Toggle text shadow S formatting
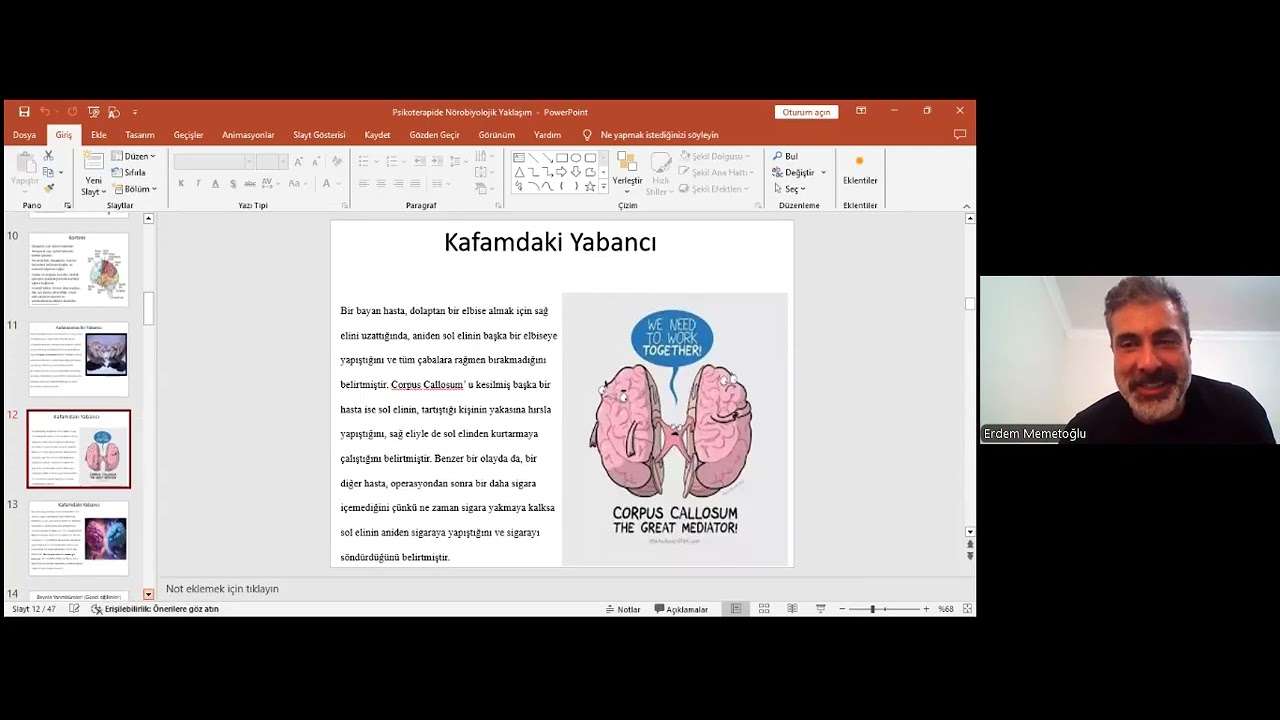Image resolution: width=1280 pixels, height=720 pixels. [233, 183]
